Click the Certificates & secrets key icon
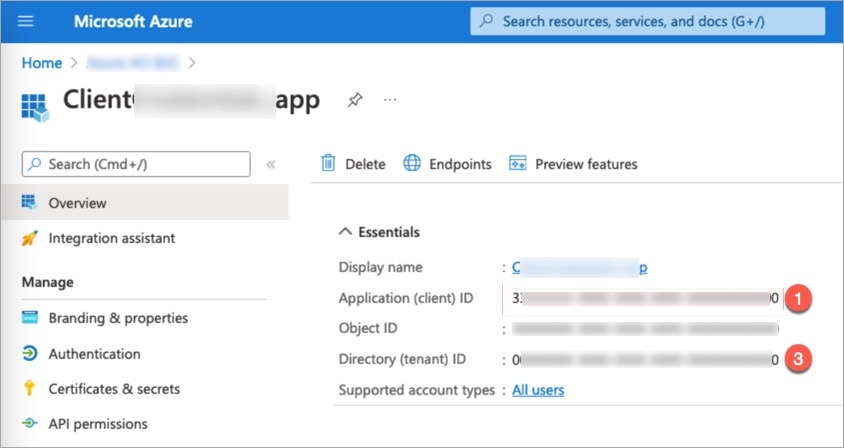Screen dimensions: 844x448 pyautogui.click(x=30, y=389)
